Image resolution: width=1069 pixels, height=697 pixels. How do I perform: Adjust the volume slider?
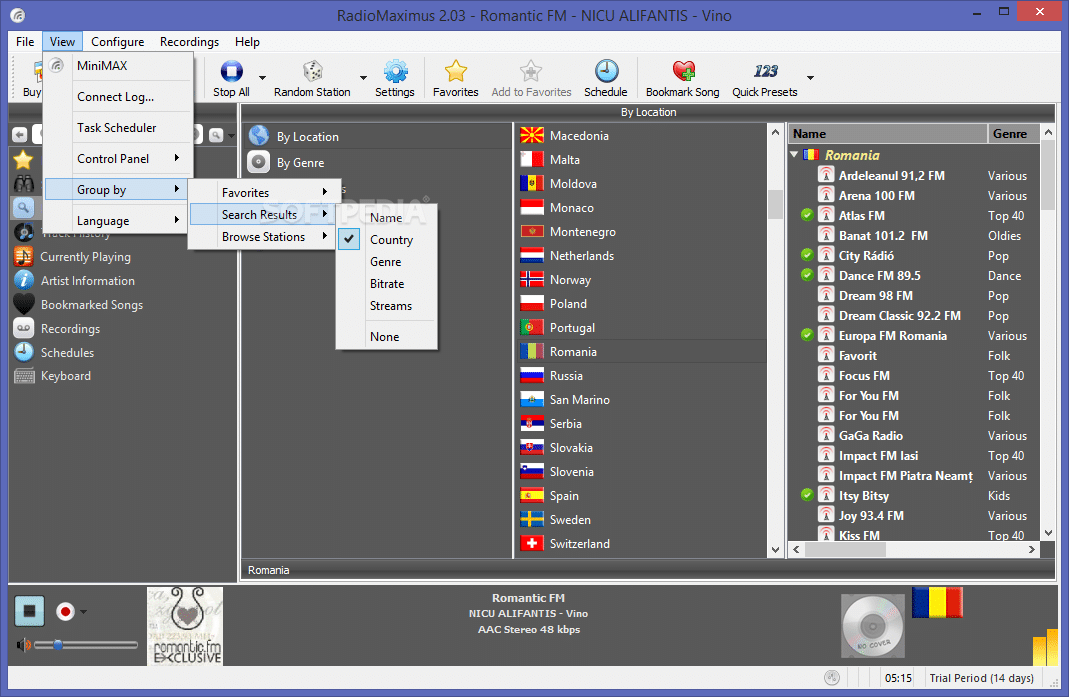click(86, 644)
